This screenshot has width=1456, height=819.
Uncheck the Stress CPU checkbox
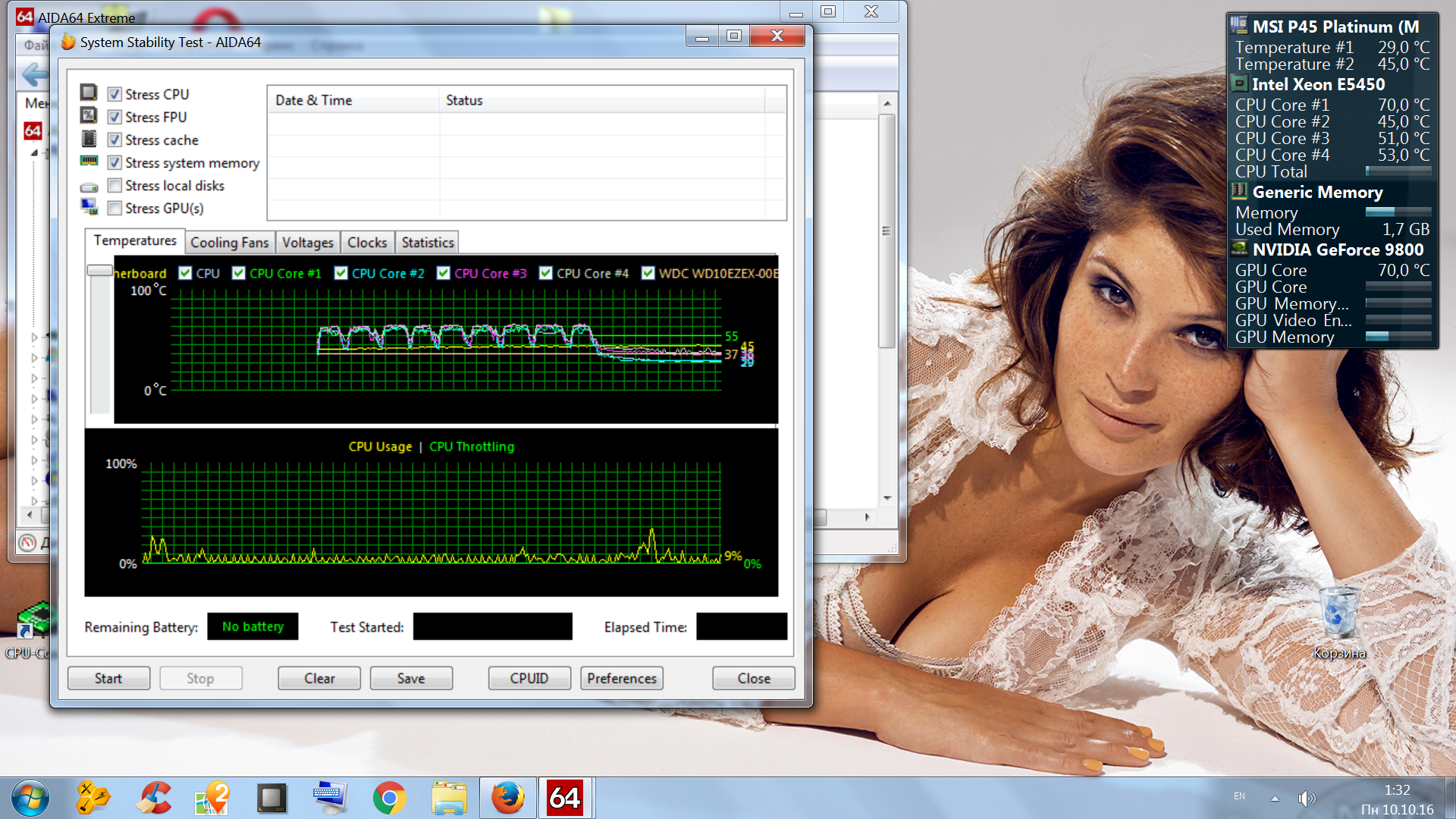click(x=115, y=95)
